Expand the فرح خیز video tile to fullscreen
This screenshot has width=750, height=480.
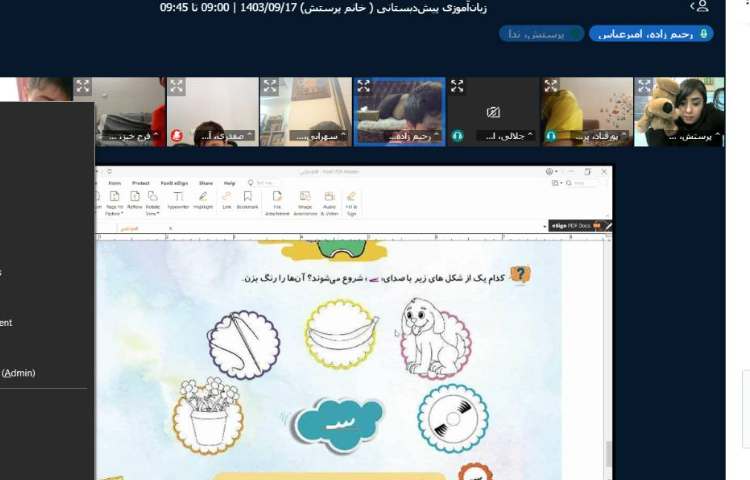tap(83, 87)
